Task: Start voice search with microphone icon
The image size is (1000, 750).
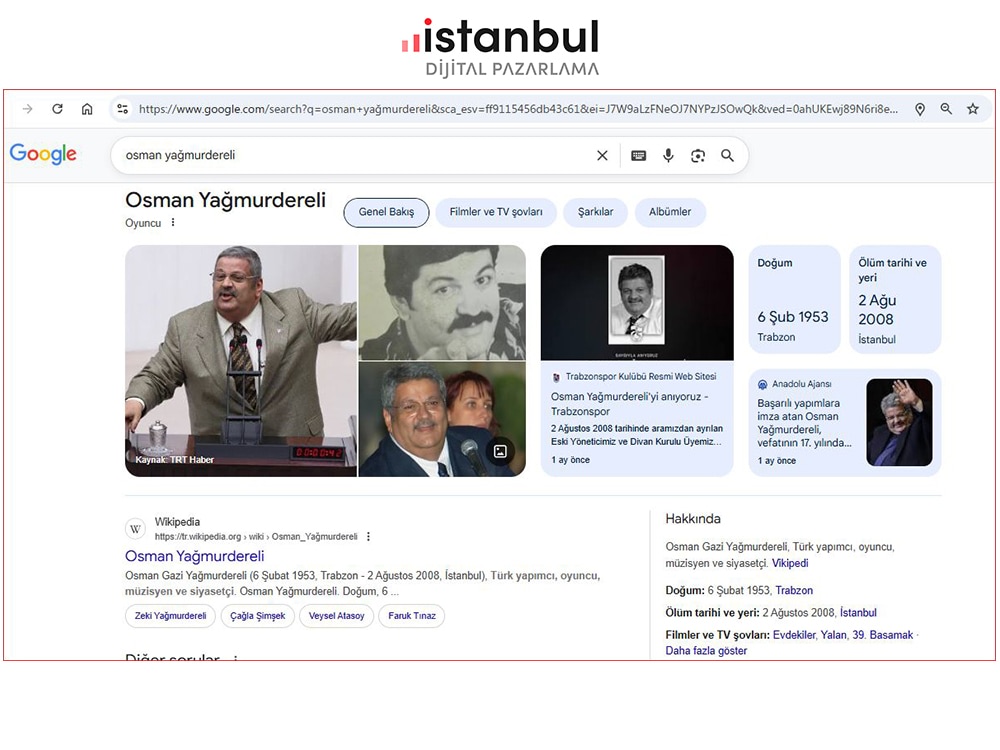Action: tap(668, 156)
